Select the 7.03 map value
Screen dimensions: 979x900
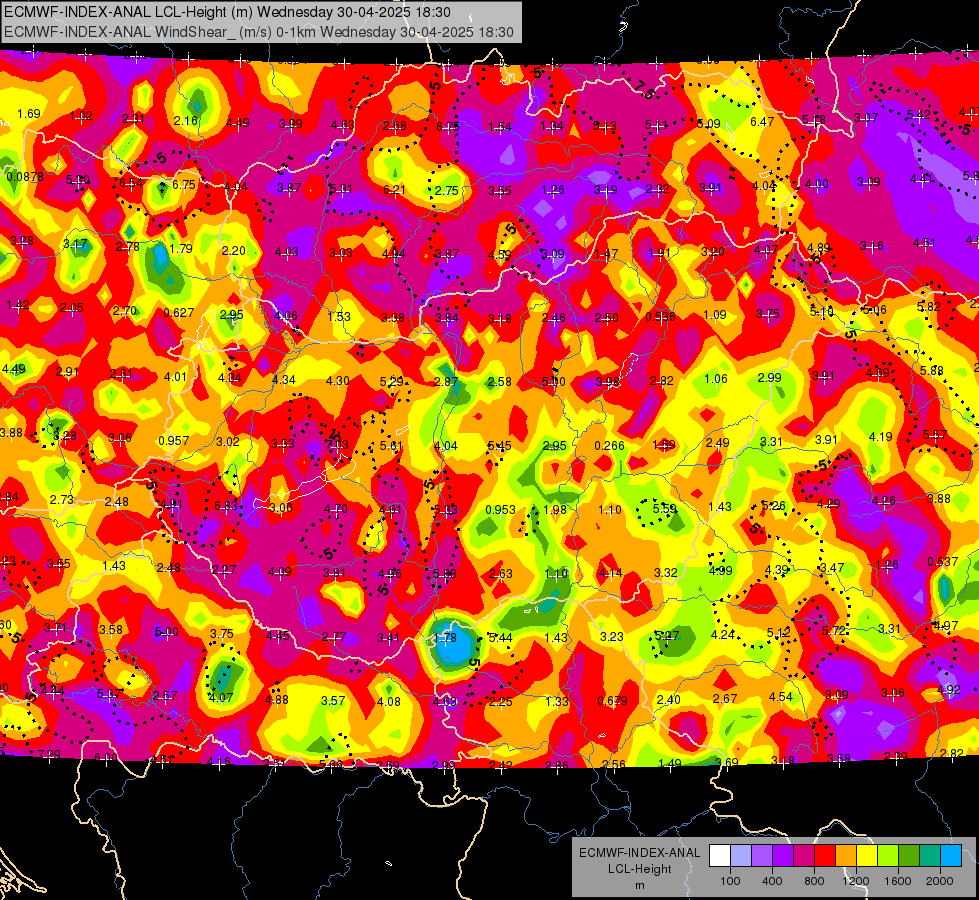(337, 445)
